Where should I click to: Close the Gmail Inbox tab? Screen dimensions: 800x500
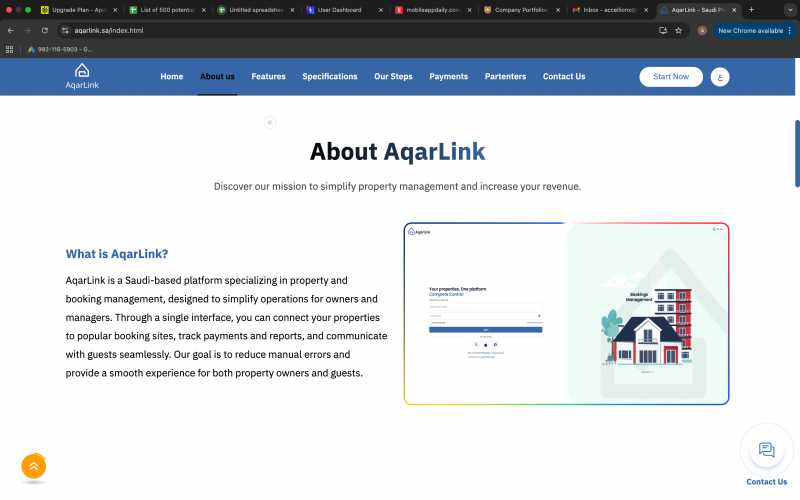pyautogui.click(x=646, y=10)
